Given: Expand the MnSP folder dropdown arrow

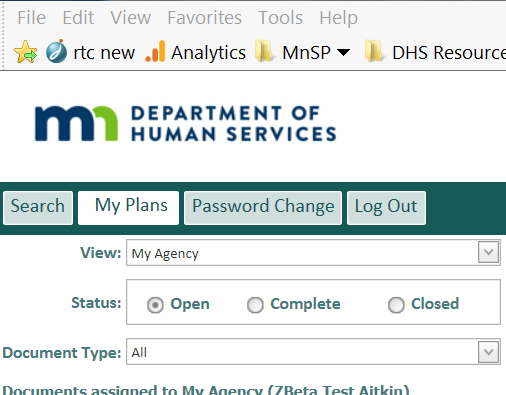Looking at the screenshot, I should 343,52.
